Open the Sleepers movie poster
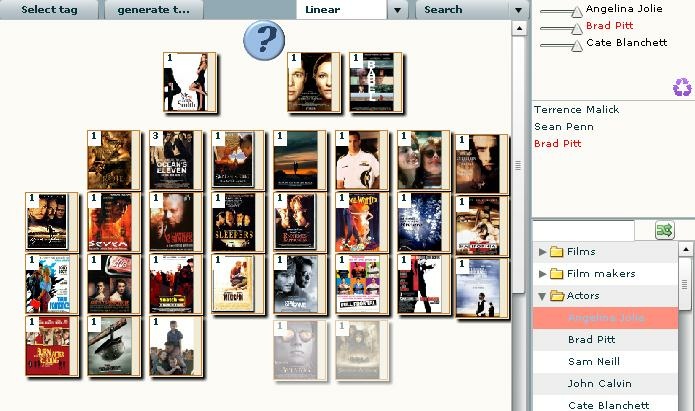This screenshot has height=411, width=695. point(238,222)
